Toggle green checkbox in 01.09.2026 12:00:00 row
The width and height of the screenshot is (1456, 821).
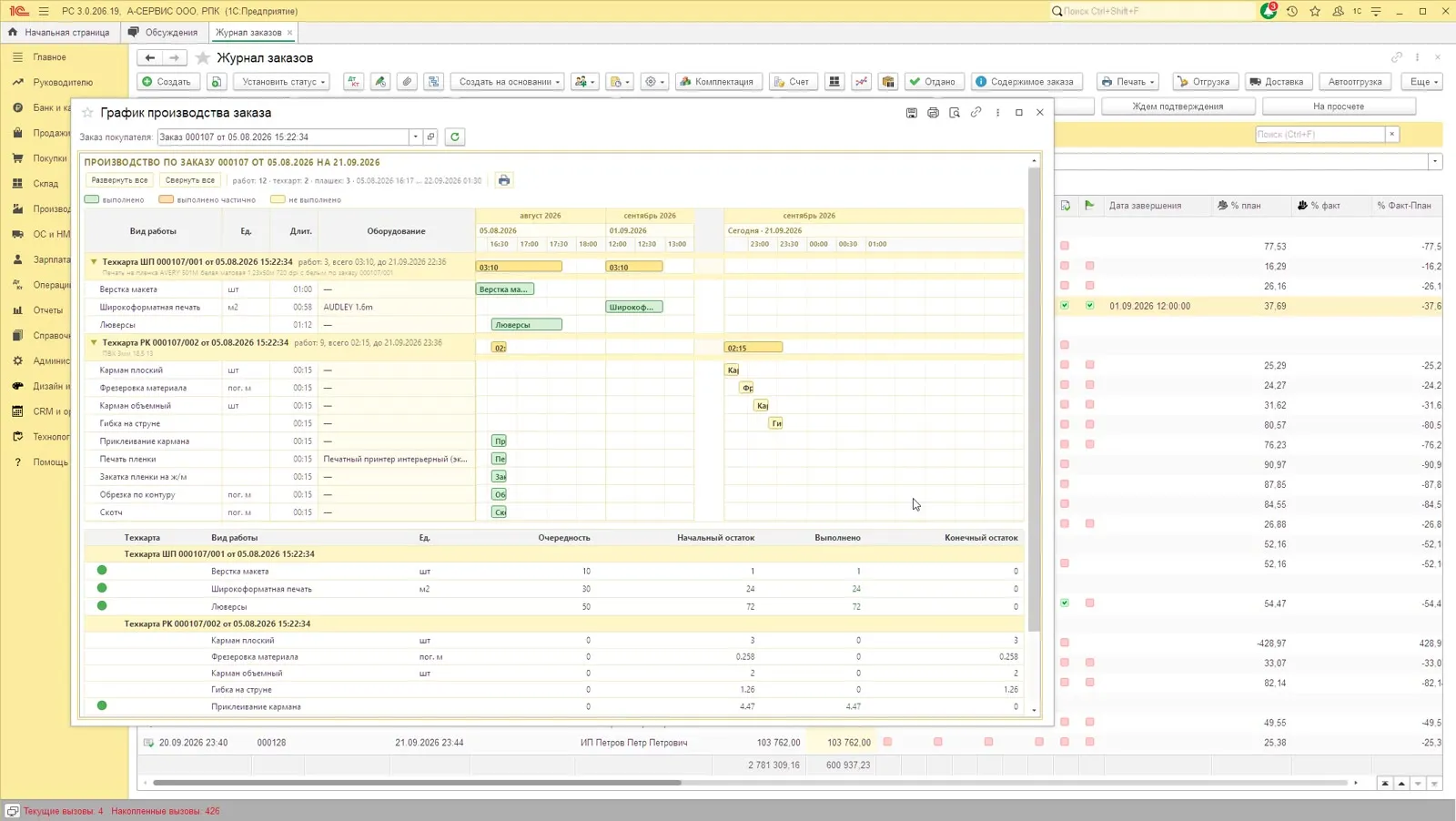1065,306
